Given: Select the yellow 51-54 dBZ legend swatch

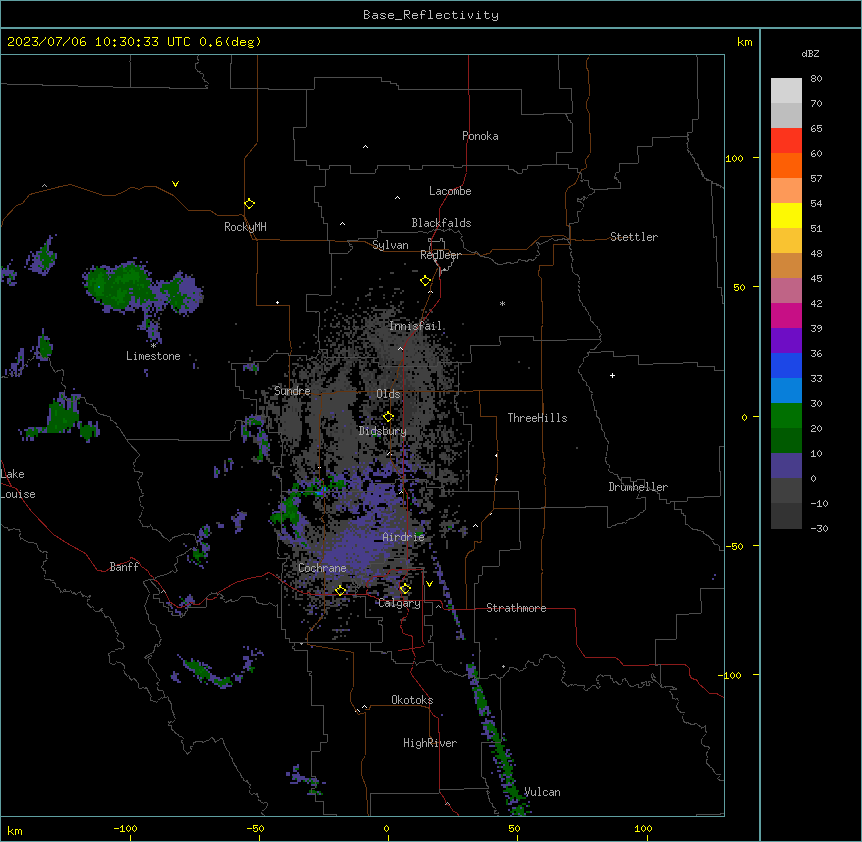Looking at the screenshot, I should coord(786,215).
